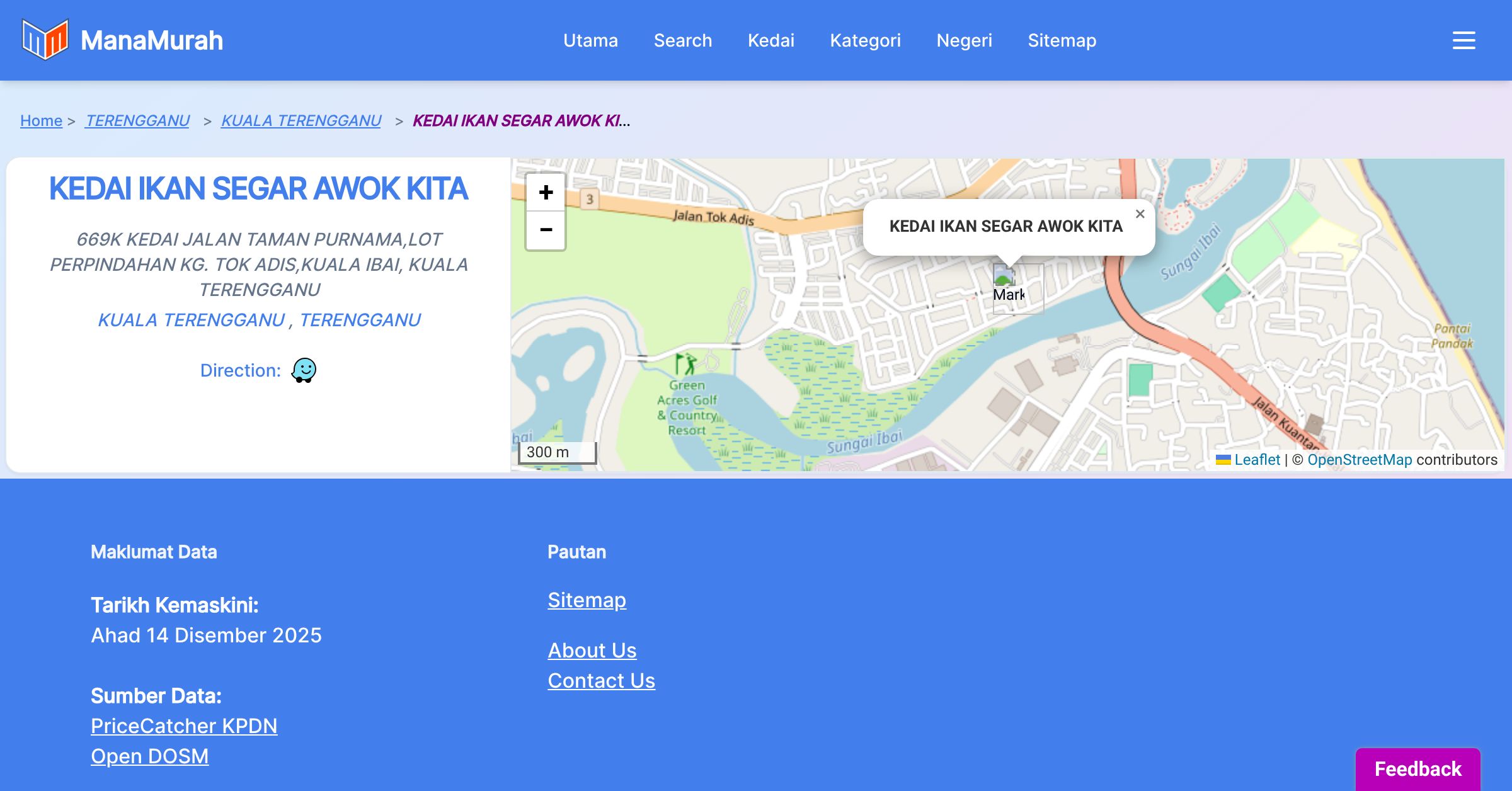Image resolution: width=1512 pixels, height=791 pixels.
Task: Click the Leaflet attribution link
Action: [x=1257, y=460]
